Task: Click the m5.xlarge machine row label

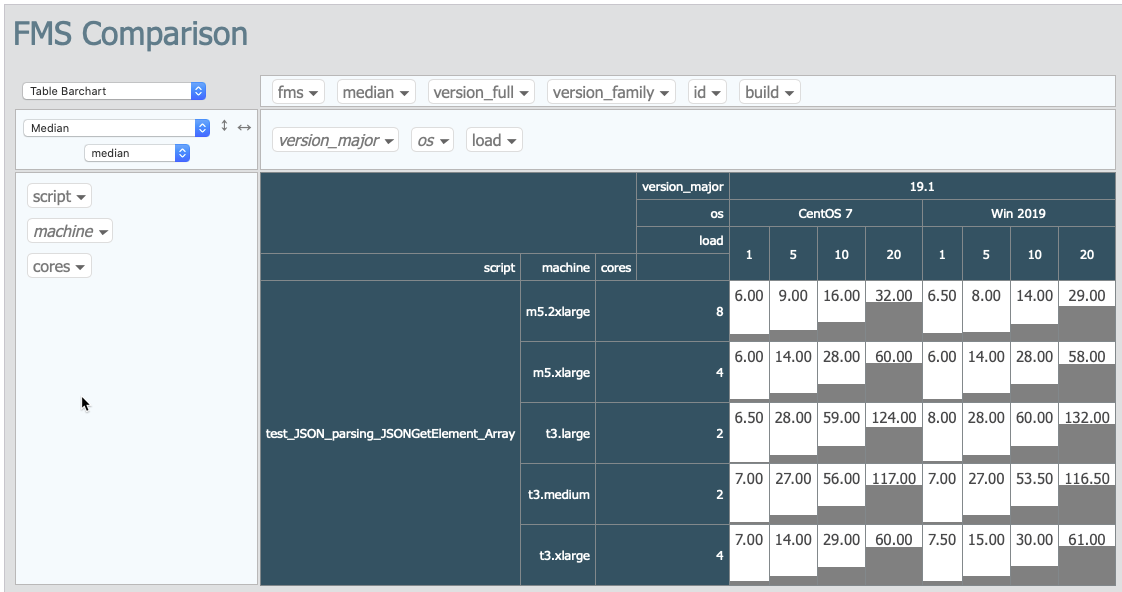Action: point(560,372)
